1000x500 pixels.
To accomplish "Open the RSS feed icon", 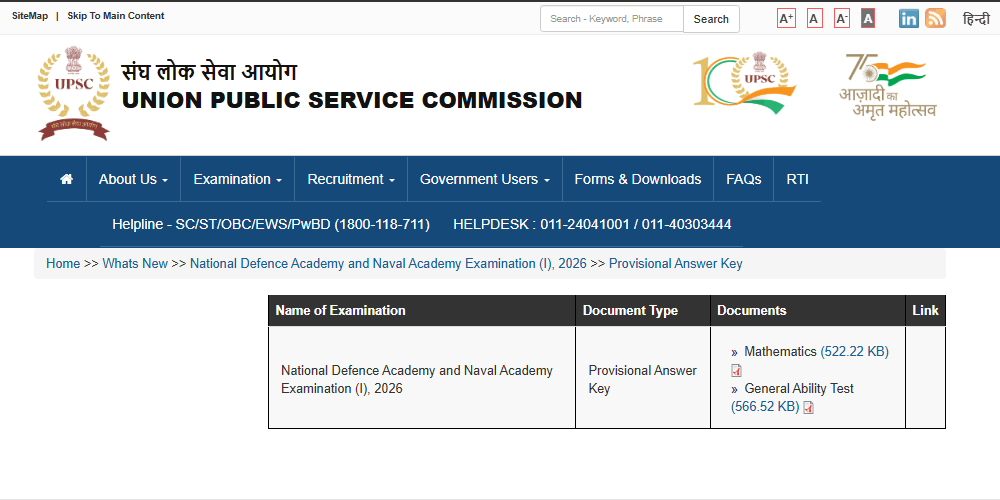I will [x=936, y=18].
